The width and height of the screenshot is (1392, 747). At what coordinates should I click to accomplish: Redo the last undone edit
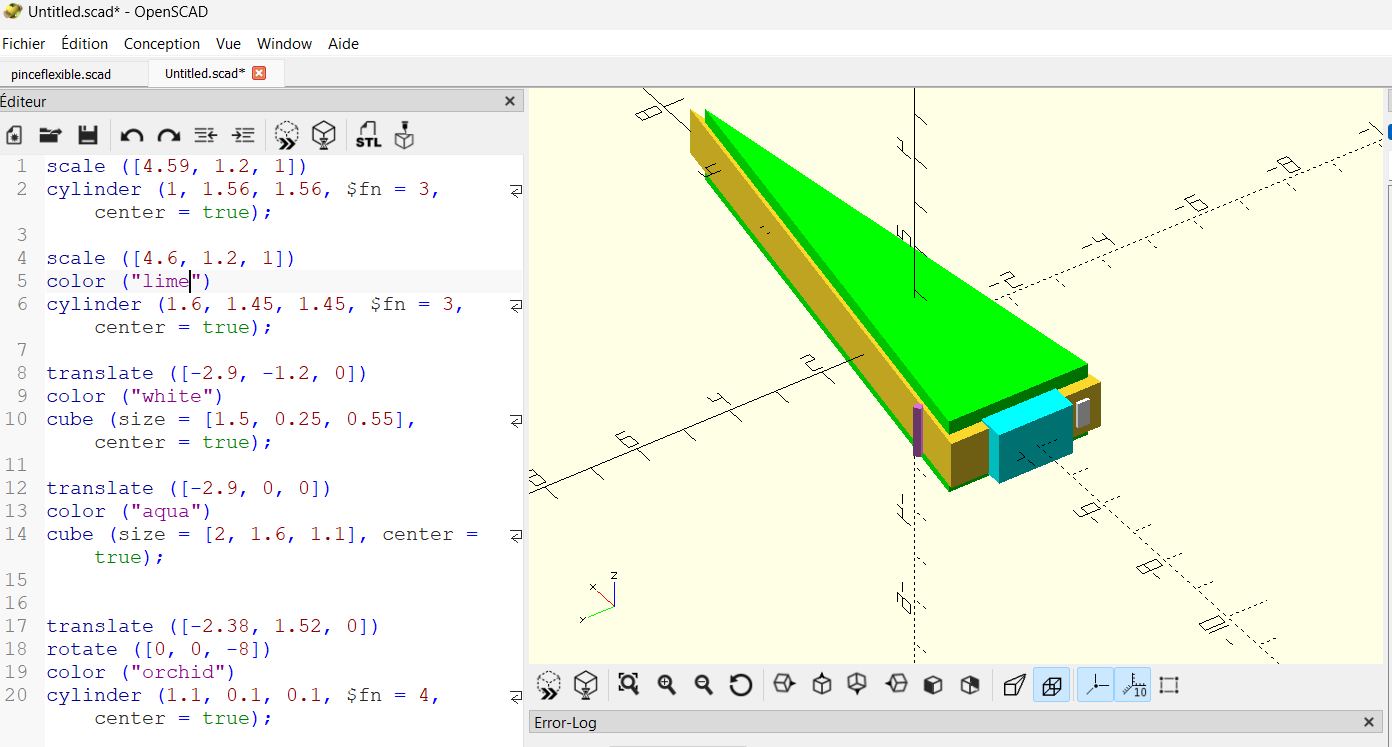point(169,135)
